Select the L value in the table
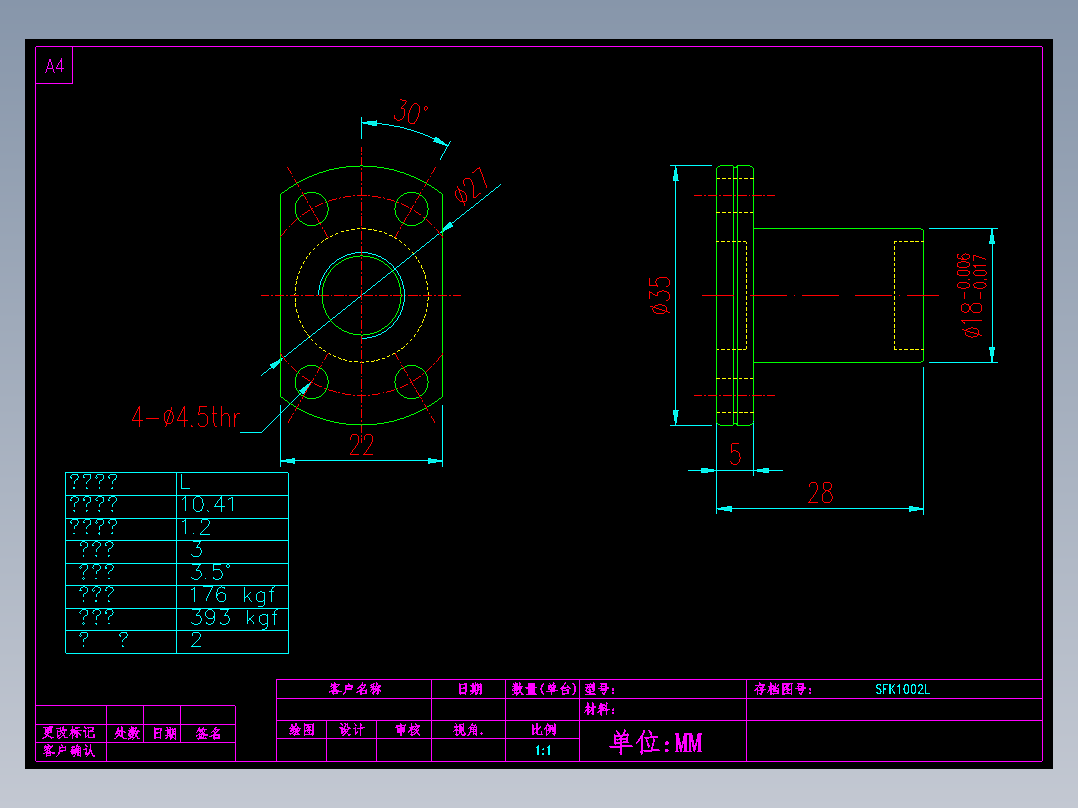 [x=185, y=483]
